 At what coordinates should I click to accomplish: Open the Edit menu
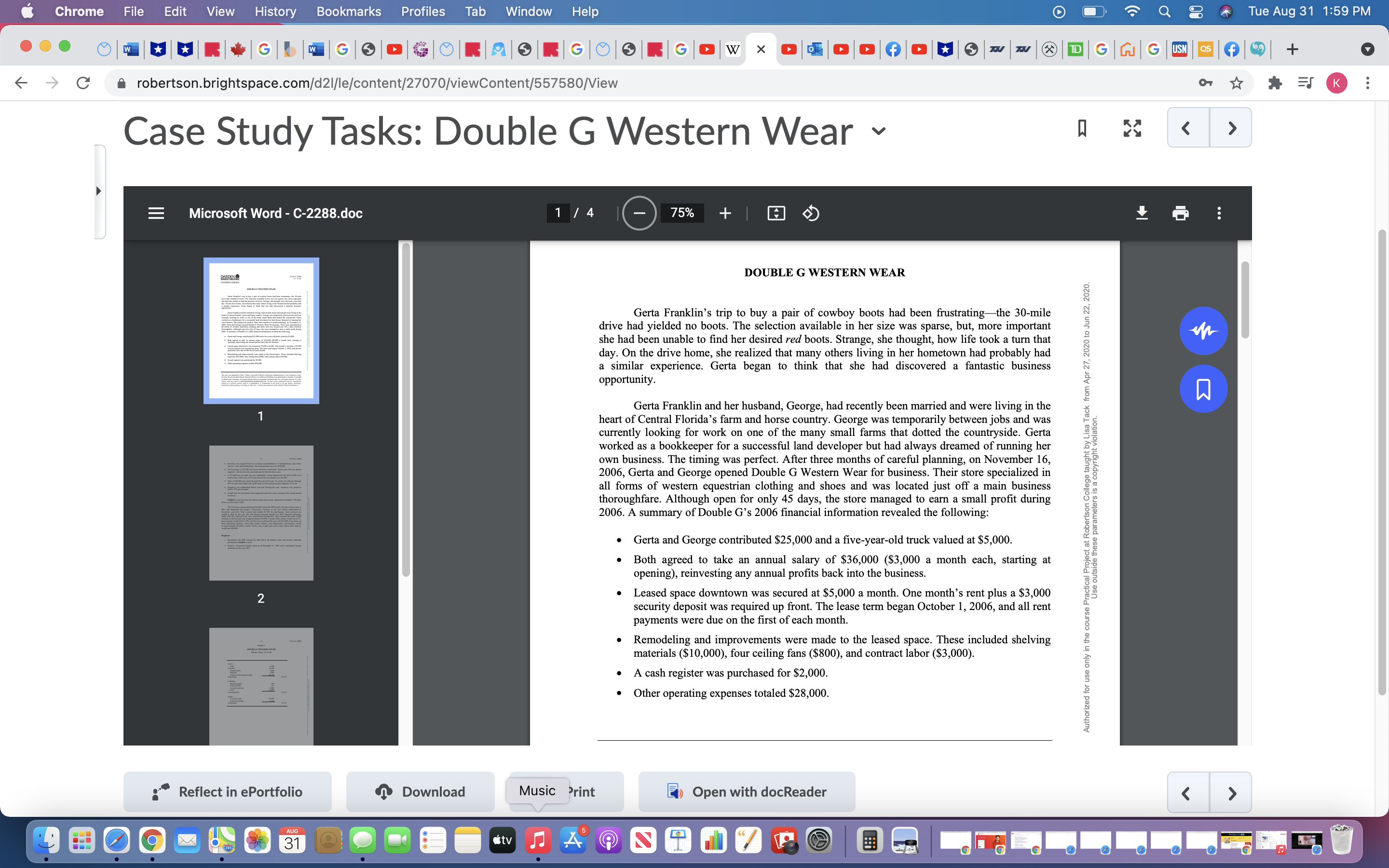(x=175, y=12)
